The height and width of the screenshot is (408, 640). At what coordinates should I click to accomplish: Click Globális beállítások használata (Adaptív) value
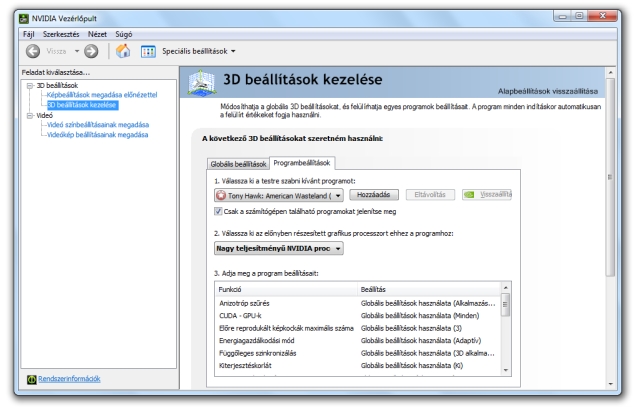tap(421, 341)
